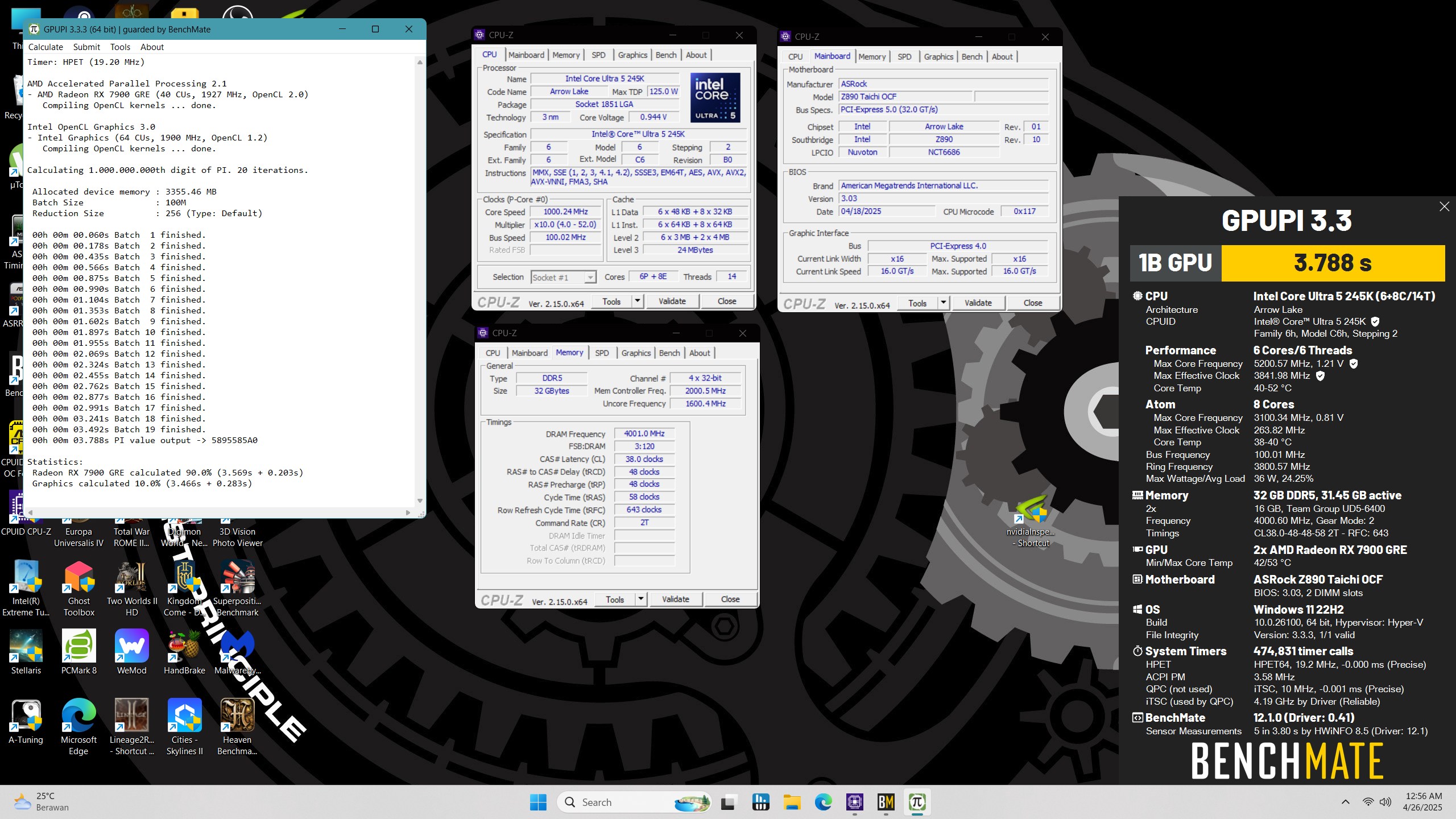The width and height of the screenshot is (1456, 819).
Task: Open the About tab in CPU-Z Mainboard window
Action: point(1002,57)
